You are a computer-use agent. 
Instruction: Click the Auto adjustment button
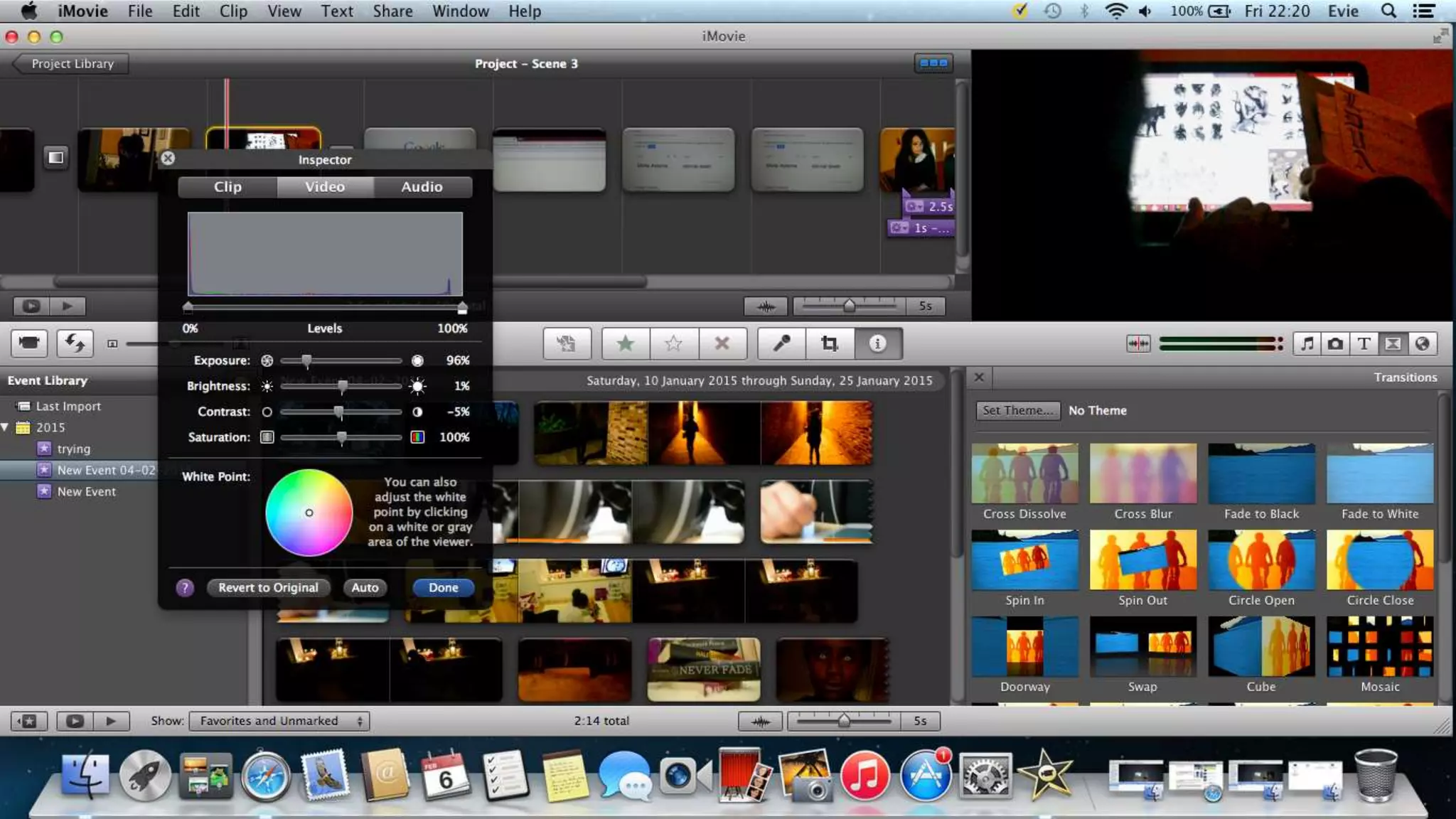point(365,588)
